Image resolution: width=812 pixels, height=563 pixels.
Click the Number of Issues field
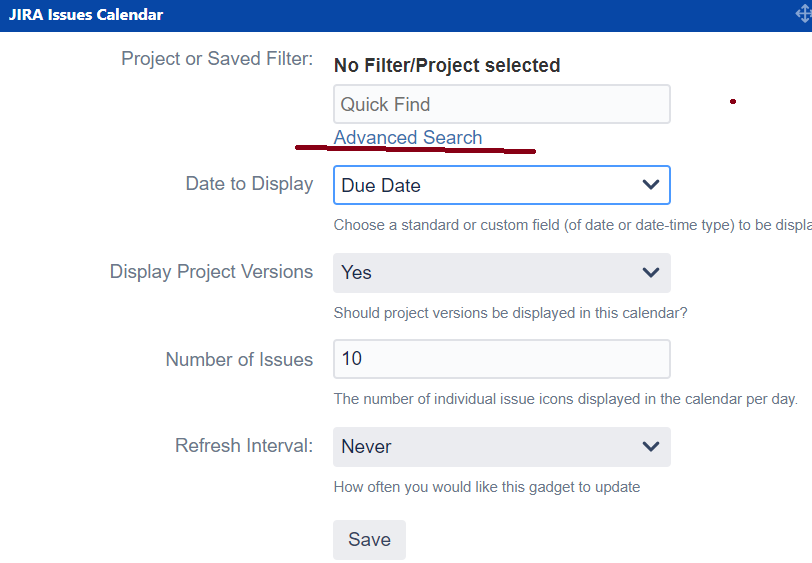(x=502, y=359)
